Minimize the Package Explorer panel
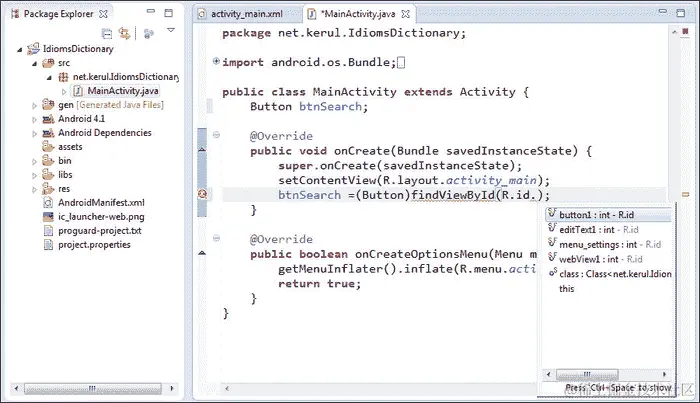Image resolution: width=700 pixels, height=403 pixels. (x=151, y=11)
